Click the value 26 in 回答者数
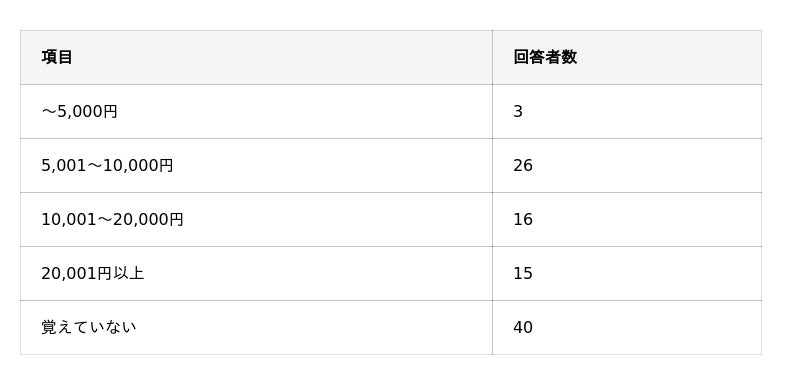This screenshot has height=385, width=800. pos(523,165)
